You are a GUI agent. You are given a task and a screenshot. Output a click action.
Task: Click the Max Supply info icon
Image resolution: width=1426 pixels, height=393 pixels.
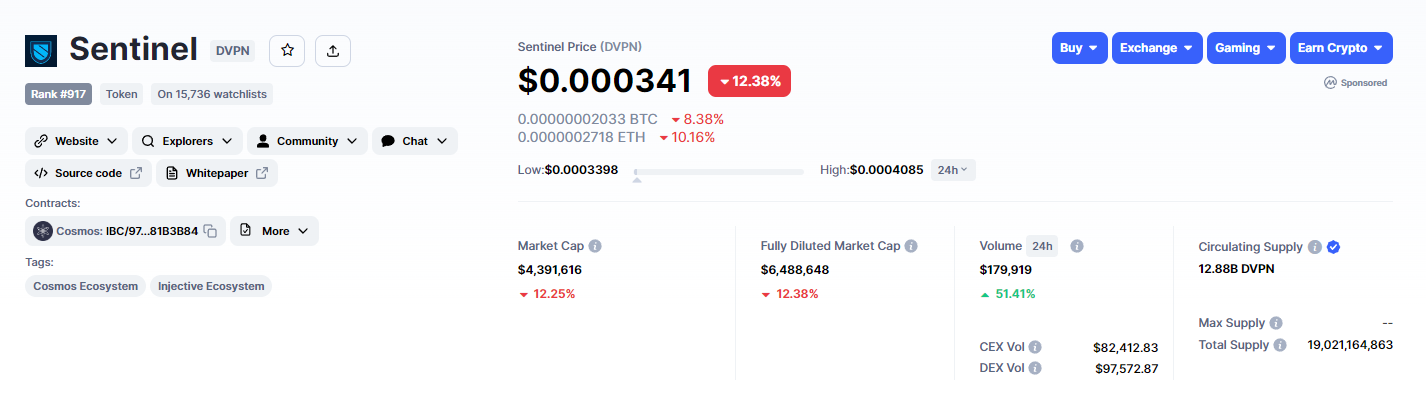[1277, 324]
